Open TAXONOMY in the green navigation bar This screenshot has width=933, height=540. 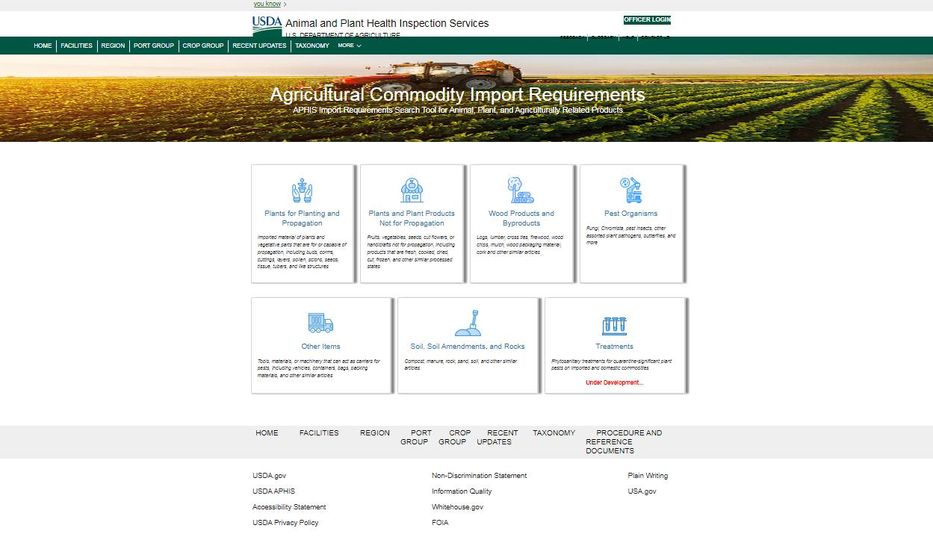312,46
